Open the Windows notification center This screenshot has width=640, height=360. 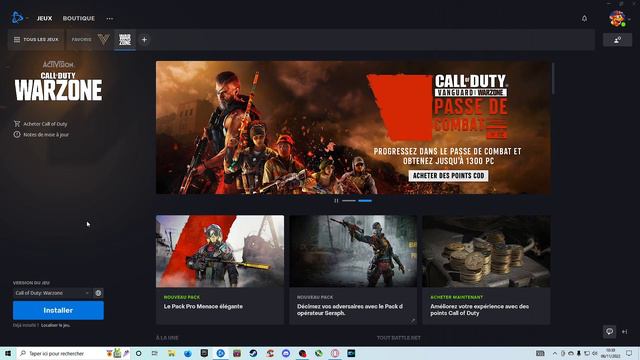tap(629, 353)
